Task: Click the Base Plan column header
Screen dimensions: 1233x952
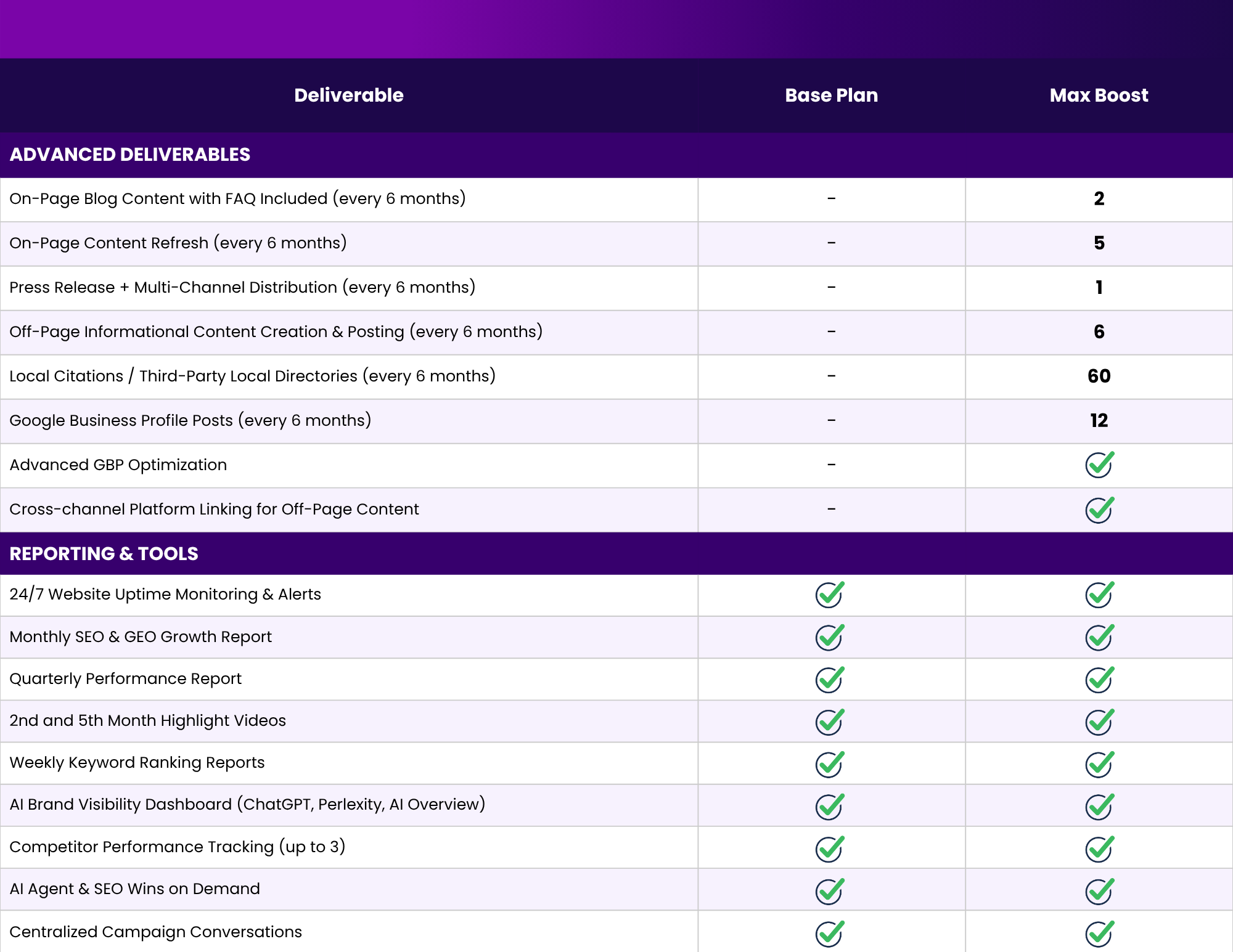Action: 831,96
